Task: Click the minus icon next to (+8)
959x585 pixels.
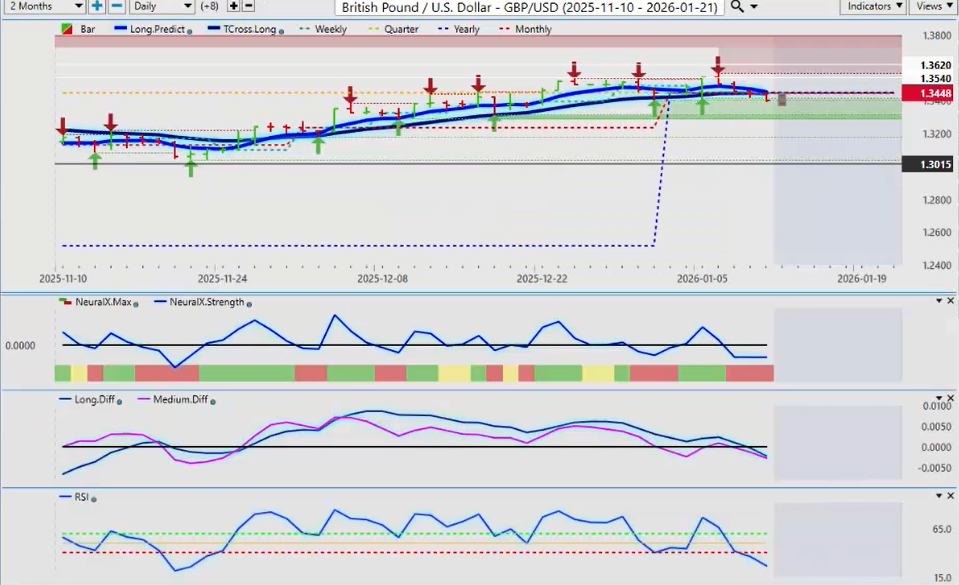Action: click(x=248, y=7)
